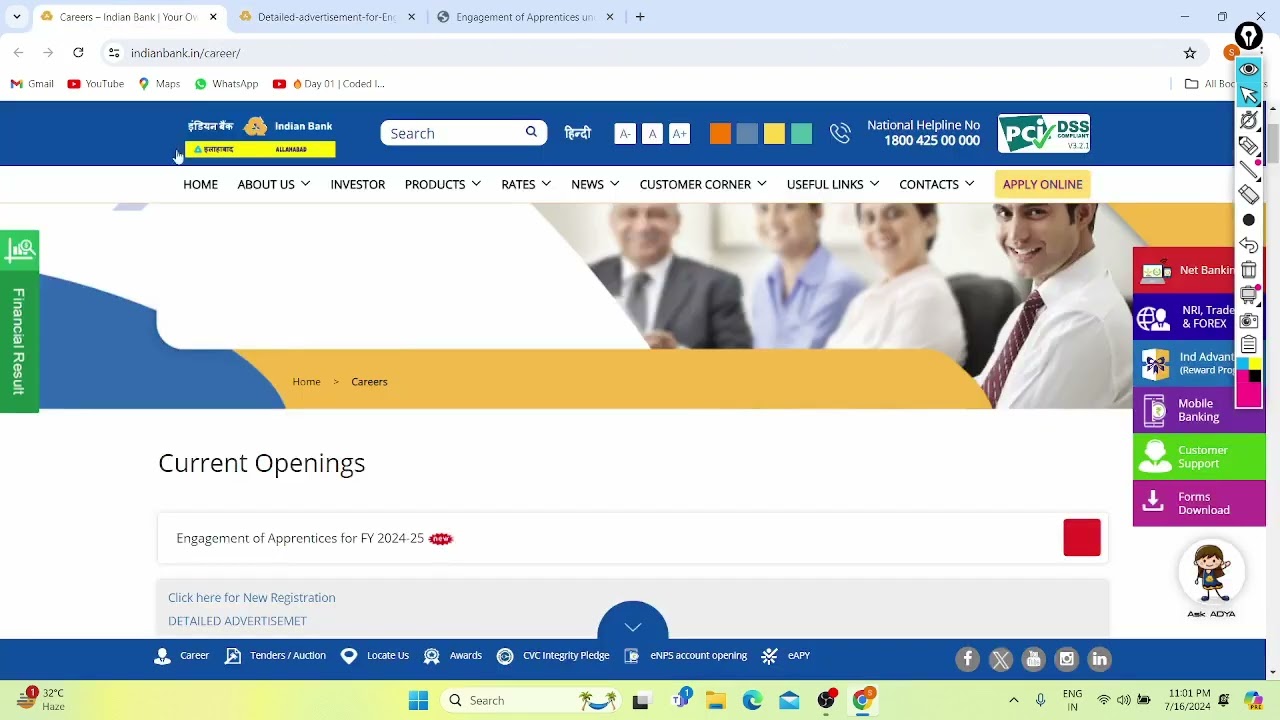Open the Financial Result side tab

pos(19,320)
